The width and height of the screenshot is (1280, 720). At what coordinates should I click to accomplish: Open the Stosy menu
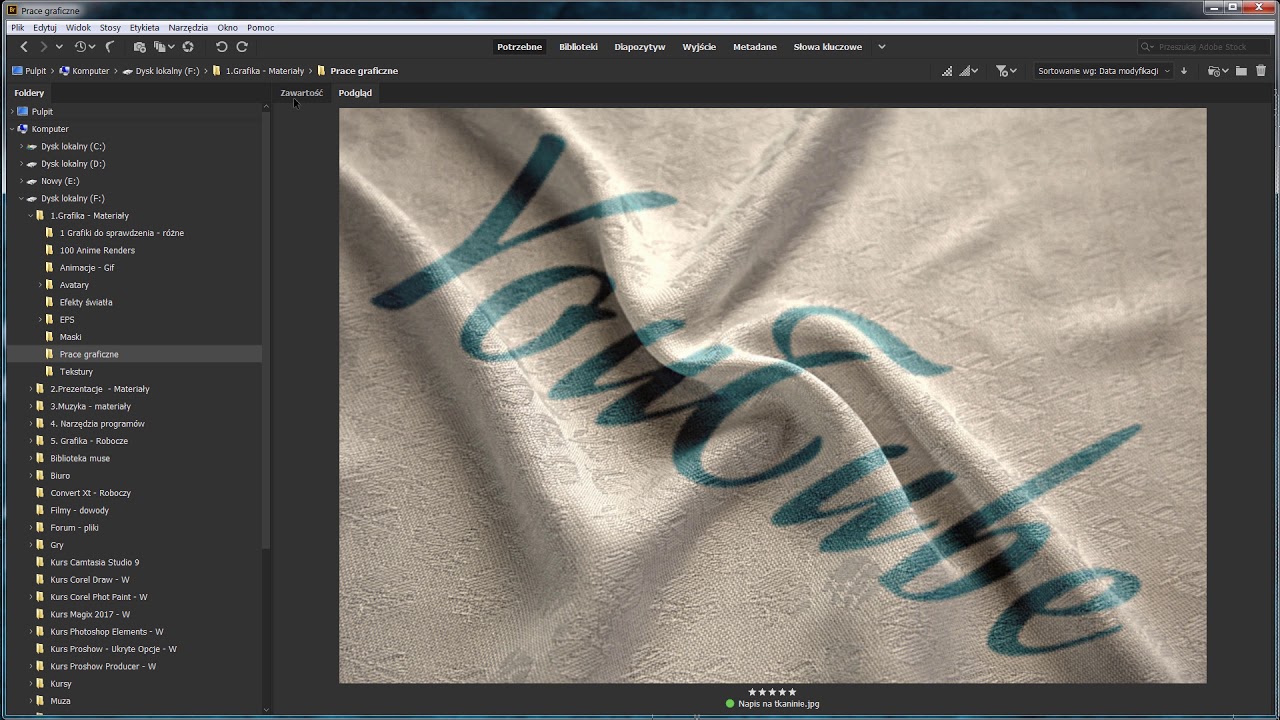click(110, 28)
